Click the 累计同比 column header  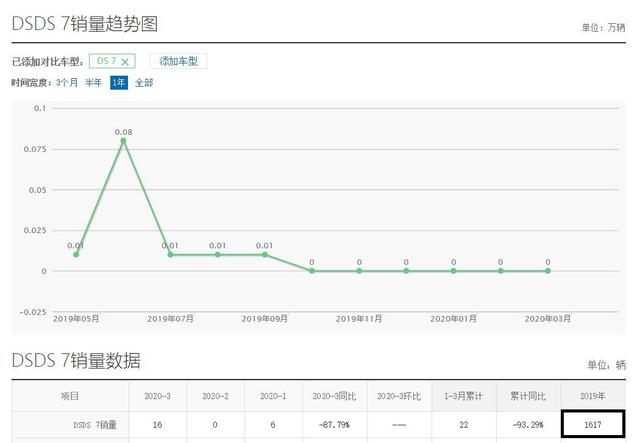click(528, 396)
